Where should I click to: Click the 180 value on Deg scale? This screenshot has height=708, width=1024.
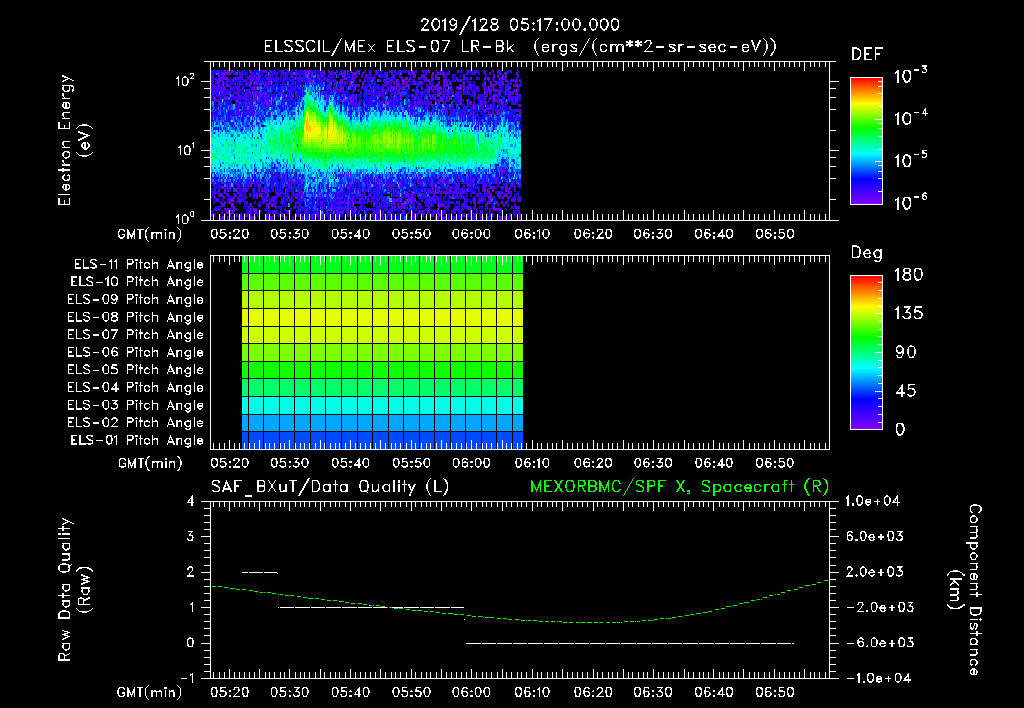point(908,274)
